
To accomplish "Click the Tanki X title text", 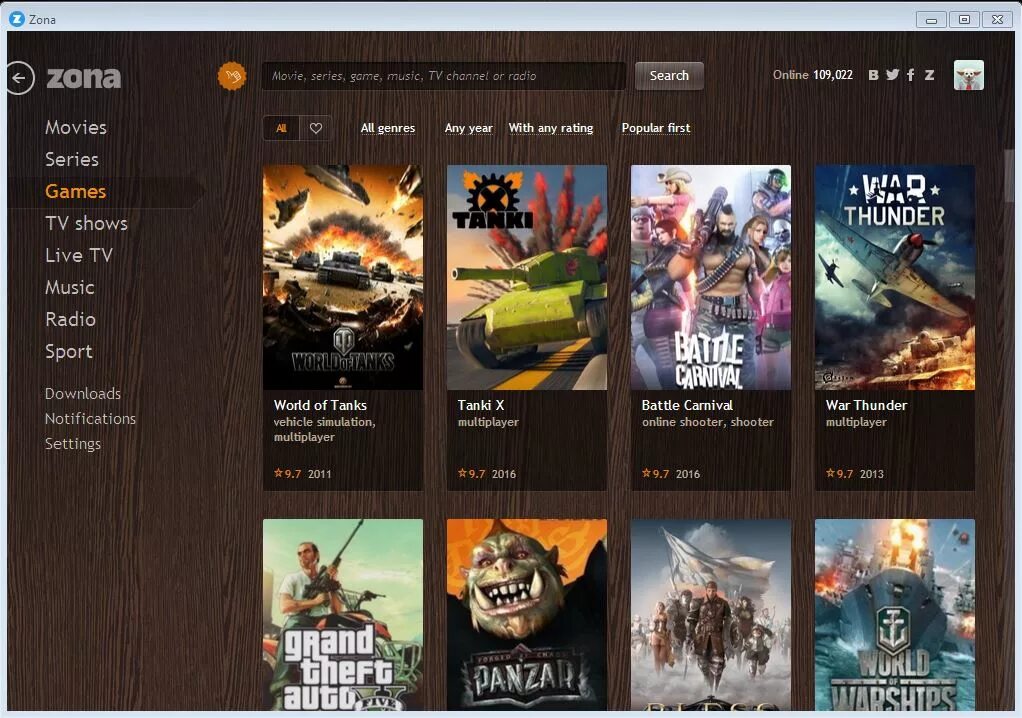I will coord(481,405).
